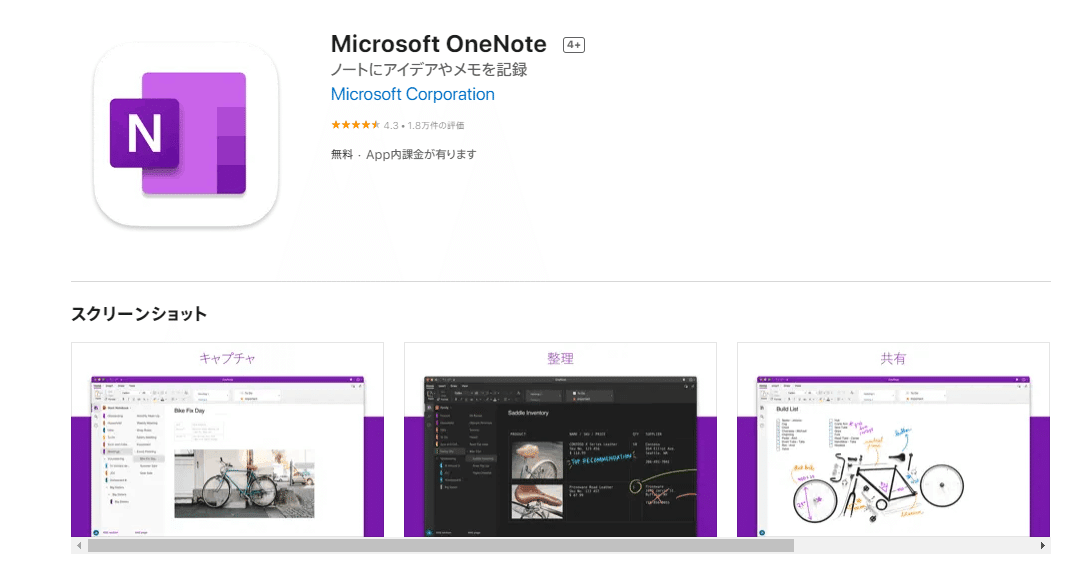
Task: Click the horizontal scrollbar thumb
Action: point(440,545)
